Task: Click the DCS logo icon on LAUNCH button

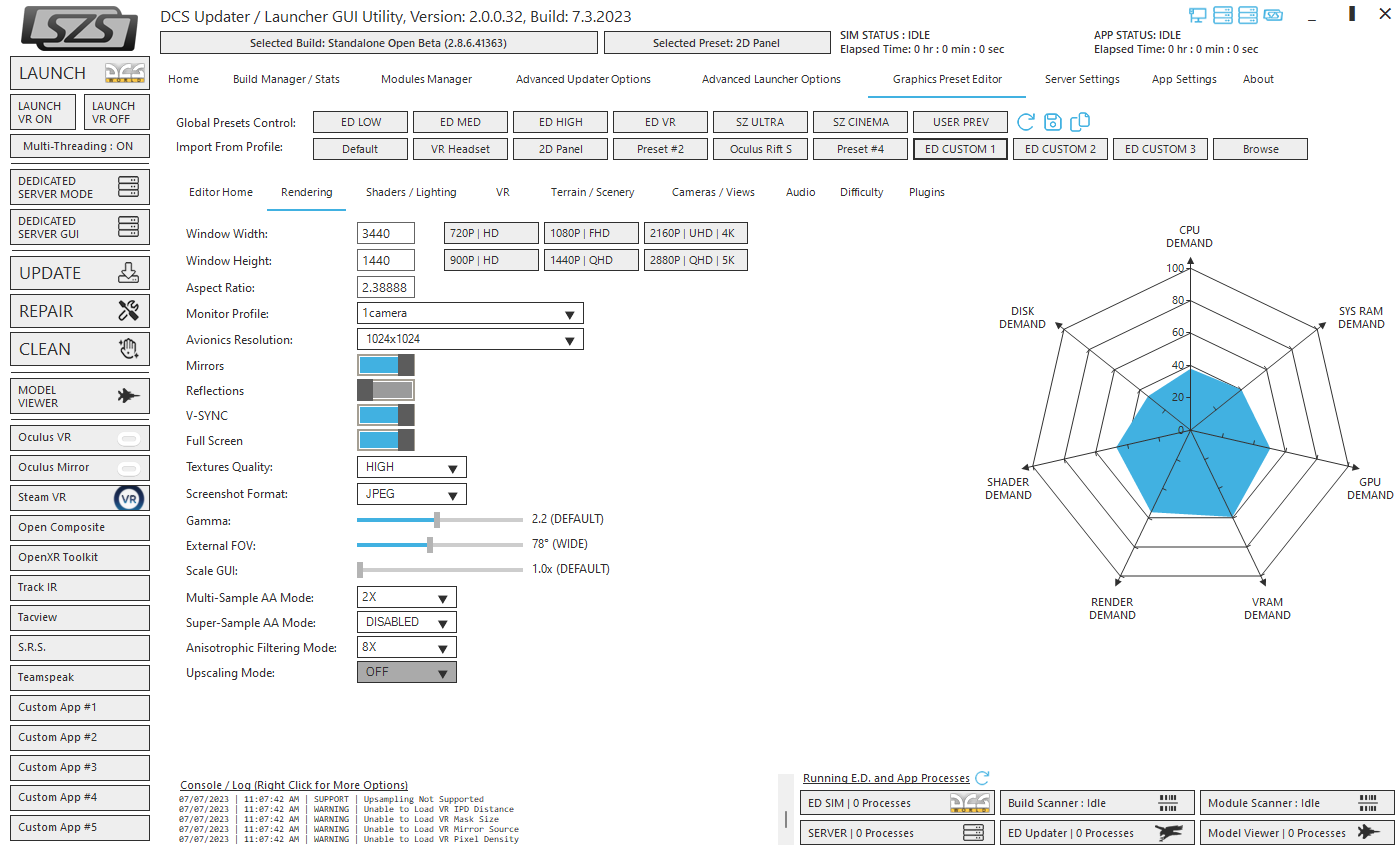Action: [126, 73]
